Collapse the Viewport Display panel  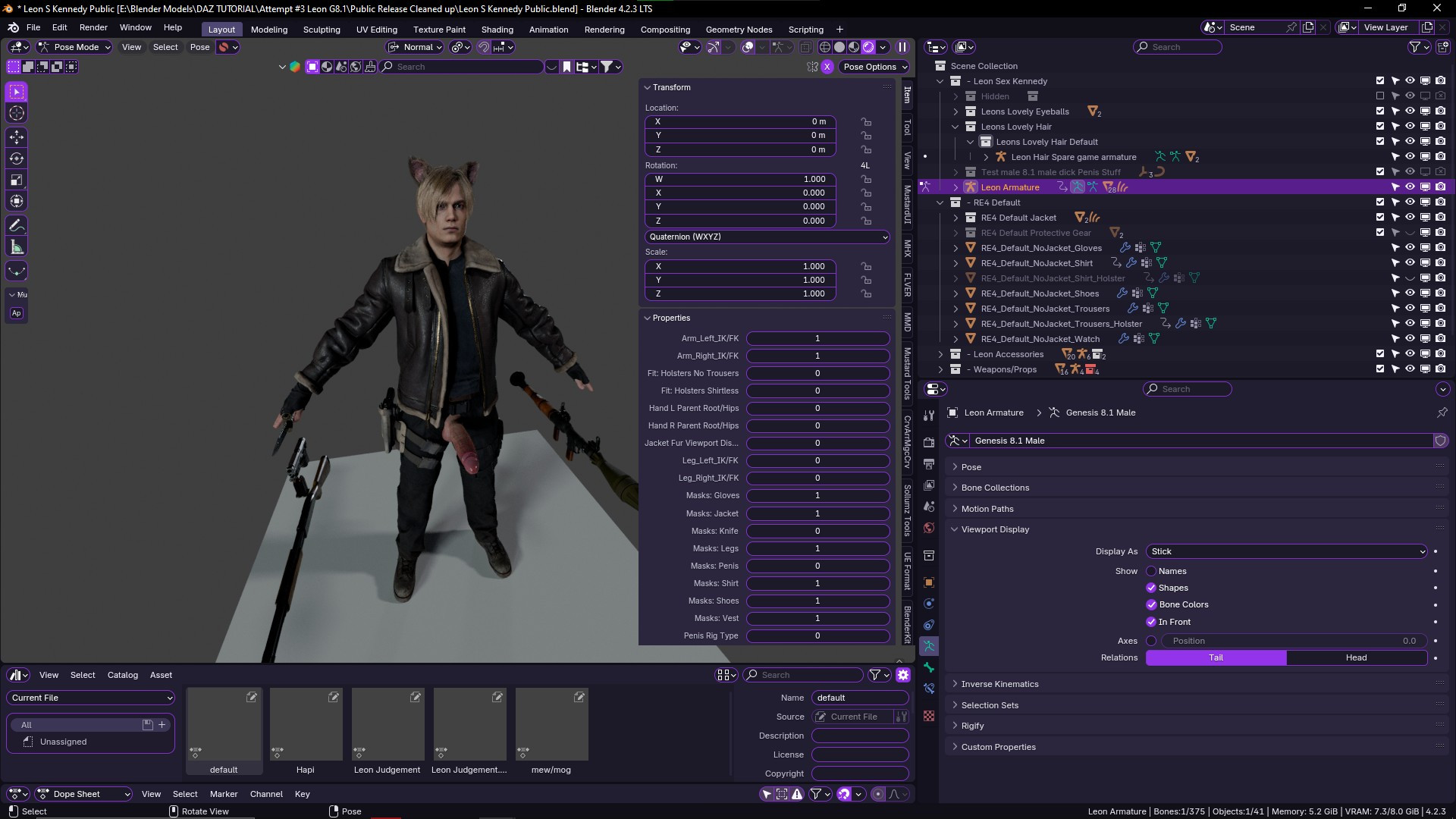click(x=995, y=529)
